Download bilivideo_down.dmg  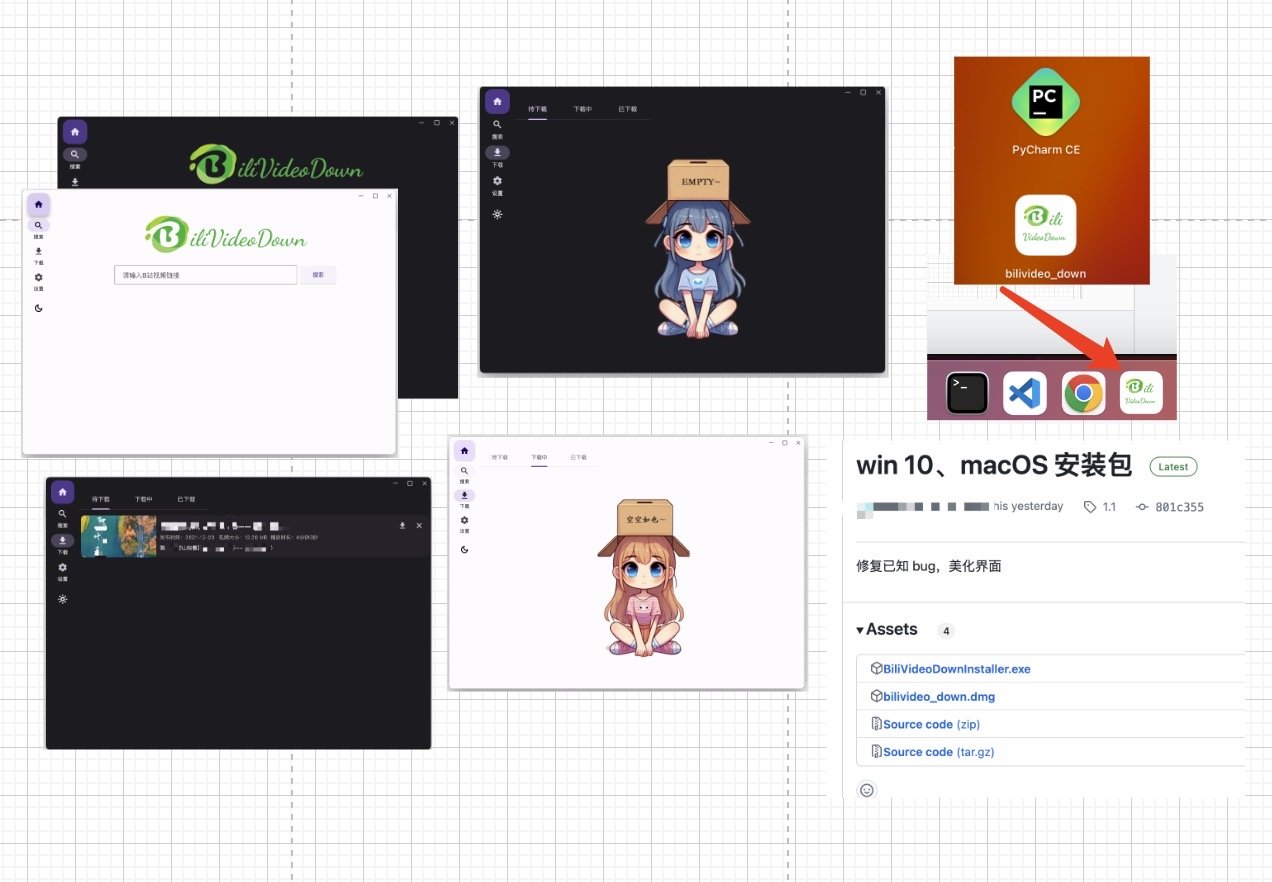pyautogui.click(x=939, y=696)
